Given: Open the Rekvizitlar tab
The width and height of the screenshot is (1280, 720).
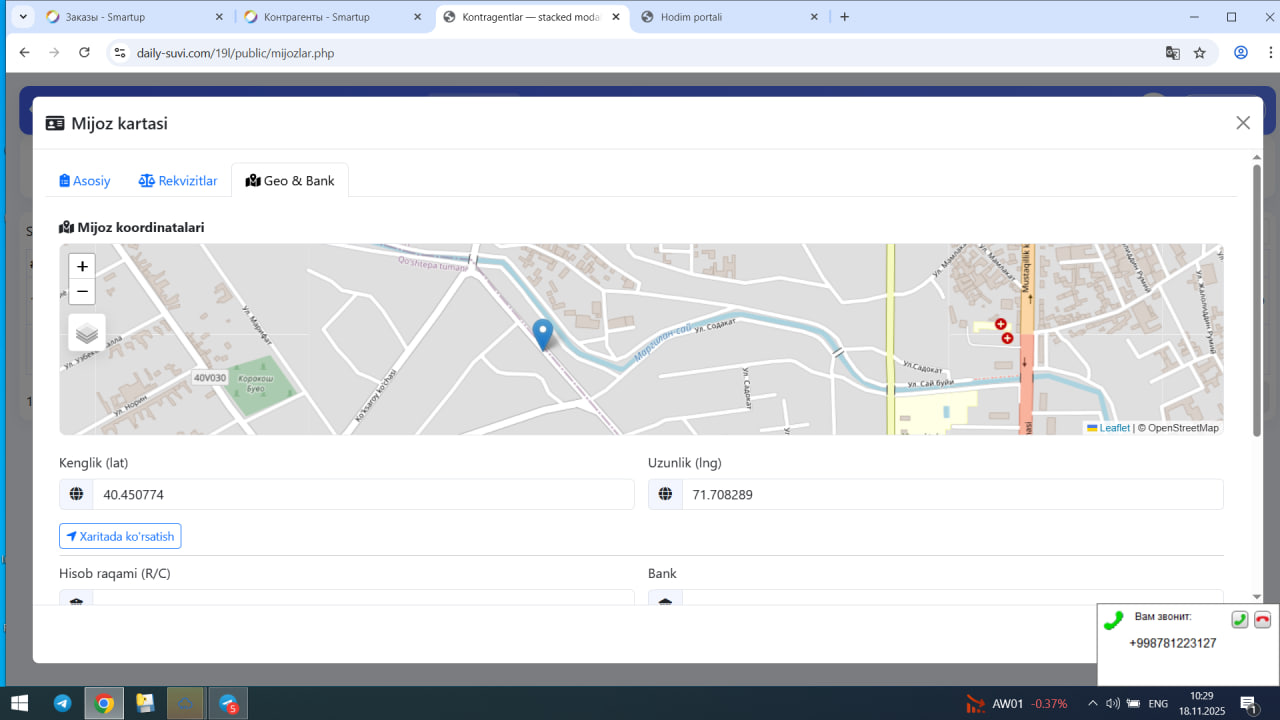Looking at the screenshot, I should point(178,181).
